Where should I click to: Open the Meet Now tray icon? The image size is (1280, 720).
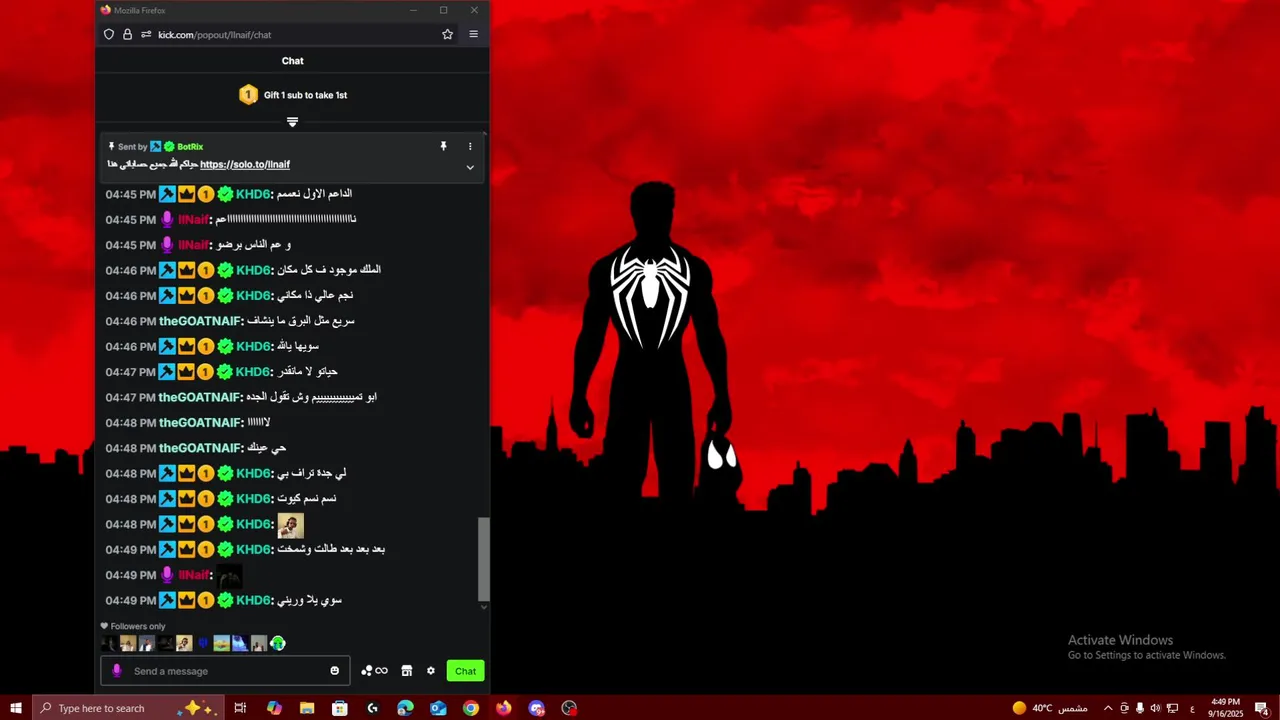pos(1124,708)
